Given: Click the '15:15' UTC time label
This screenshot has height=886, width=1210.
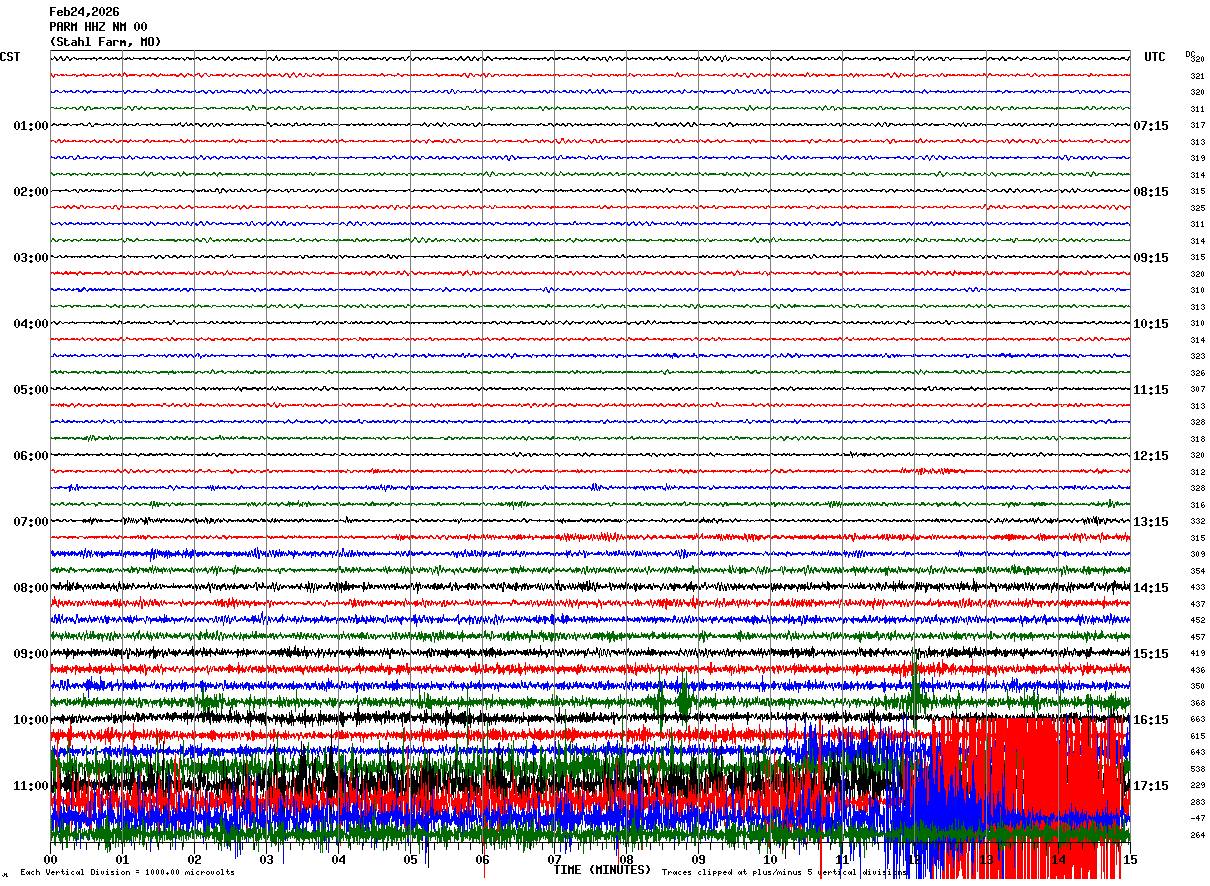Looking at the screenshot, I should (x=1151, y=654).
